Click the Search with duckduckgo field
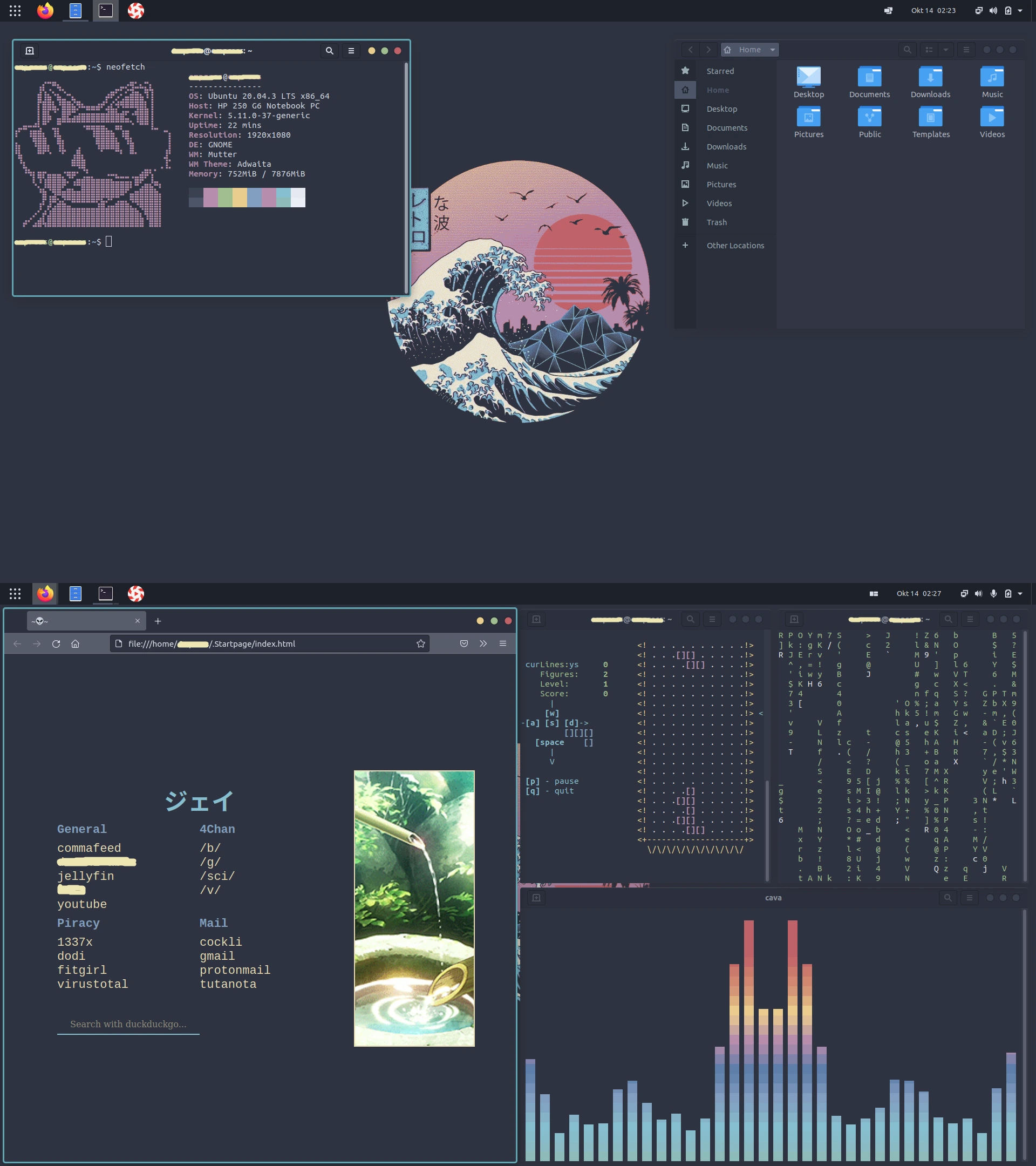The image size is (1036, 1166). tap(128, 1024)
